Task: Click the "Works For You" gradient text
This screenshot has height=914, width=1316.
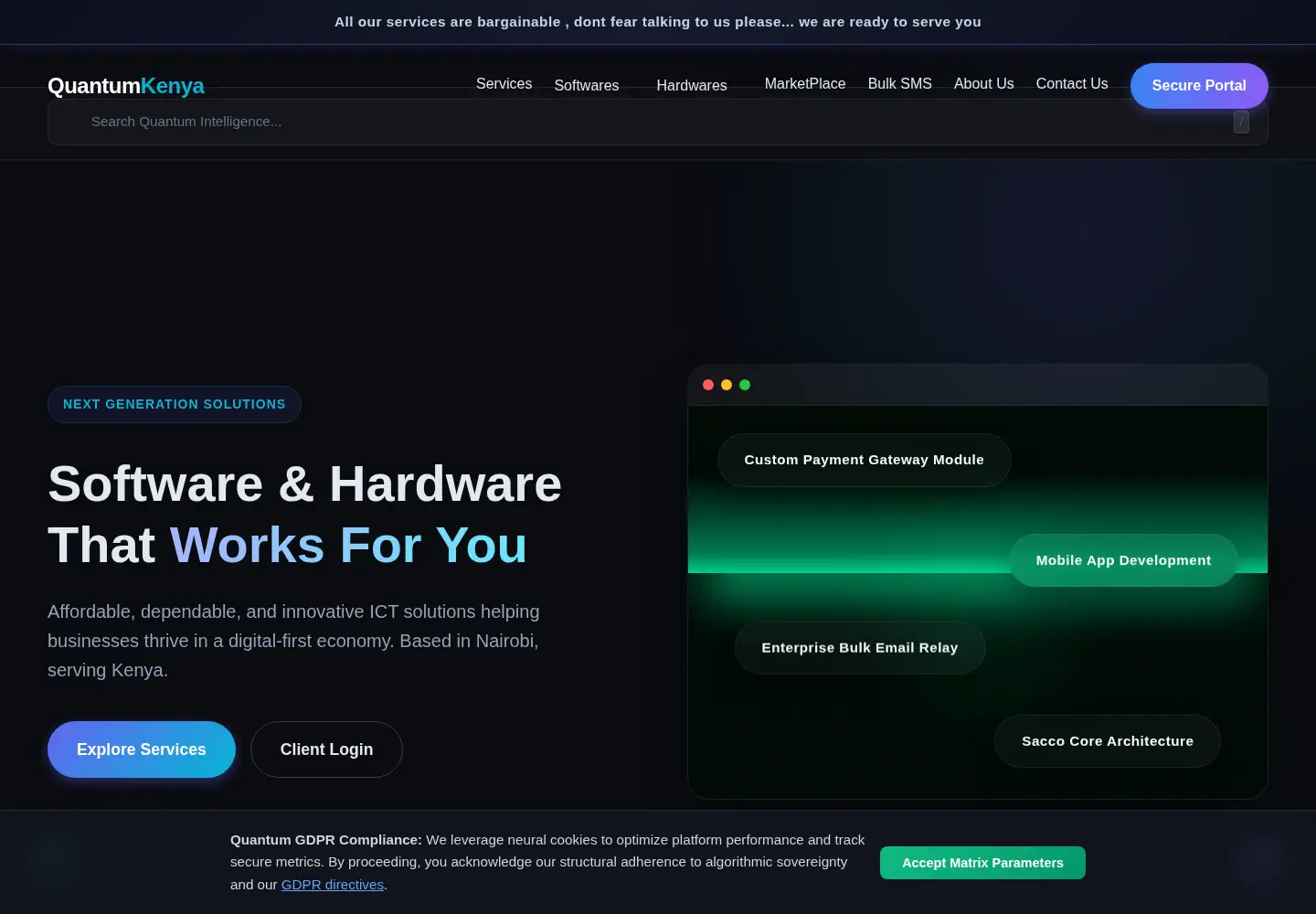Action: [x=348, y=545]
